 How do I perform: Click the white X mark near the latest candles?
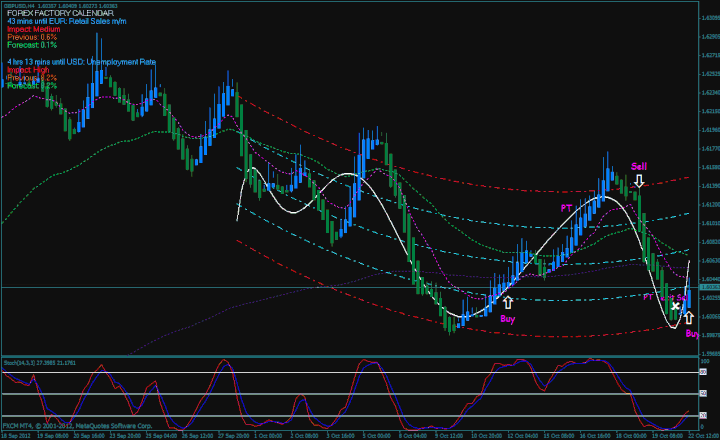coord(675,306)
